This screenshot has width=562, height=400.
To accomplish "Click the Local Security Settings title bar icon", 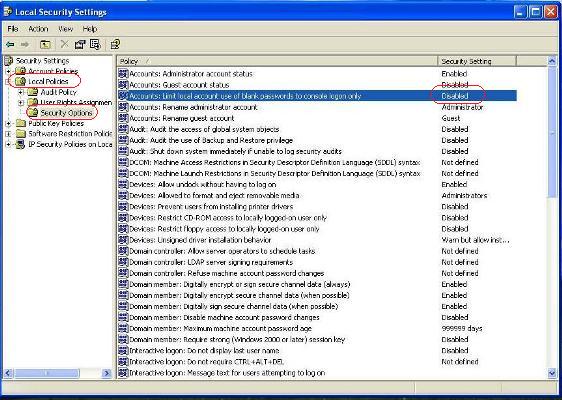I will click(x=8, y=12).
